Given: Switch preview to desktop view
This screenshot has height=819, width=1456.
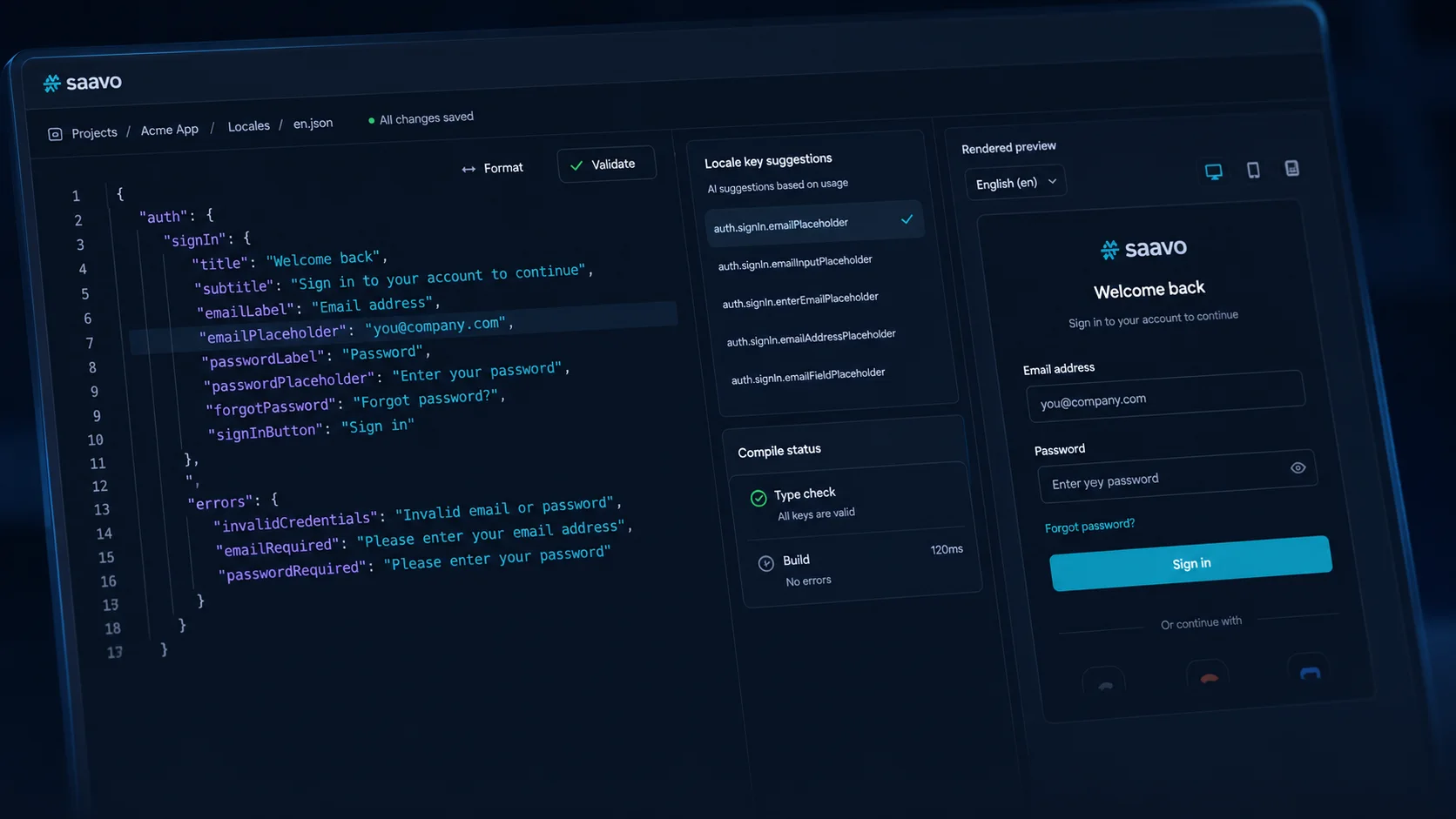Looking at the screenshot, I should tap(1213, 171).
